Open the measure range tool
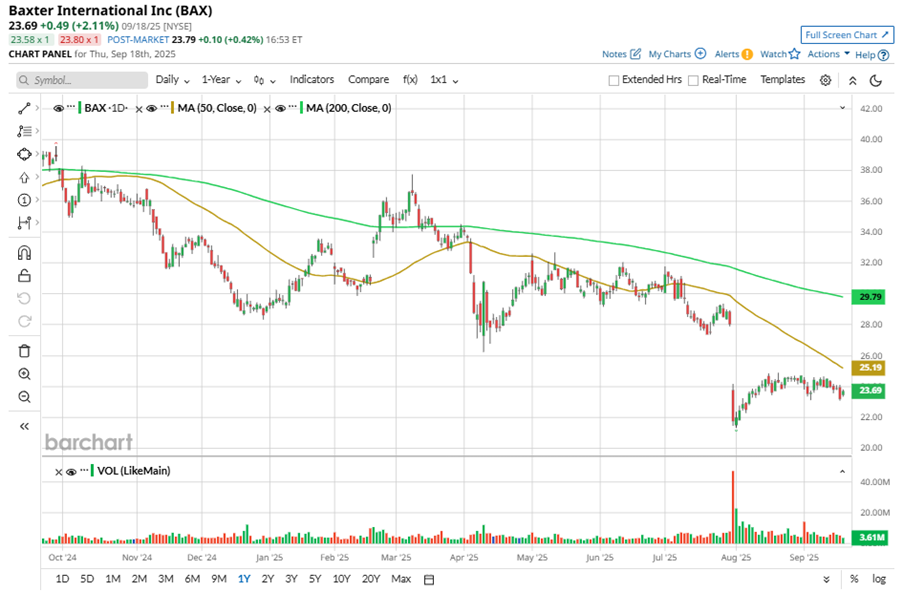 tap(24, 223)
